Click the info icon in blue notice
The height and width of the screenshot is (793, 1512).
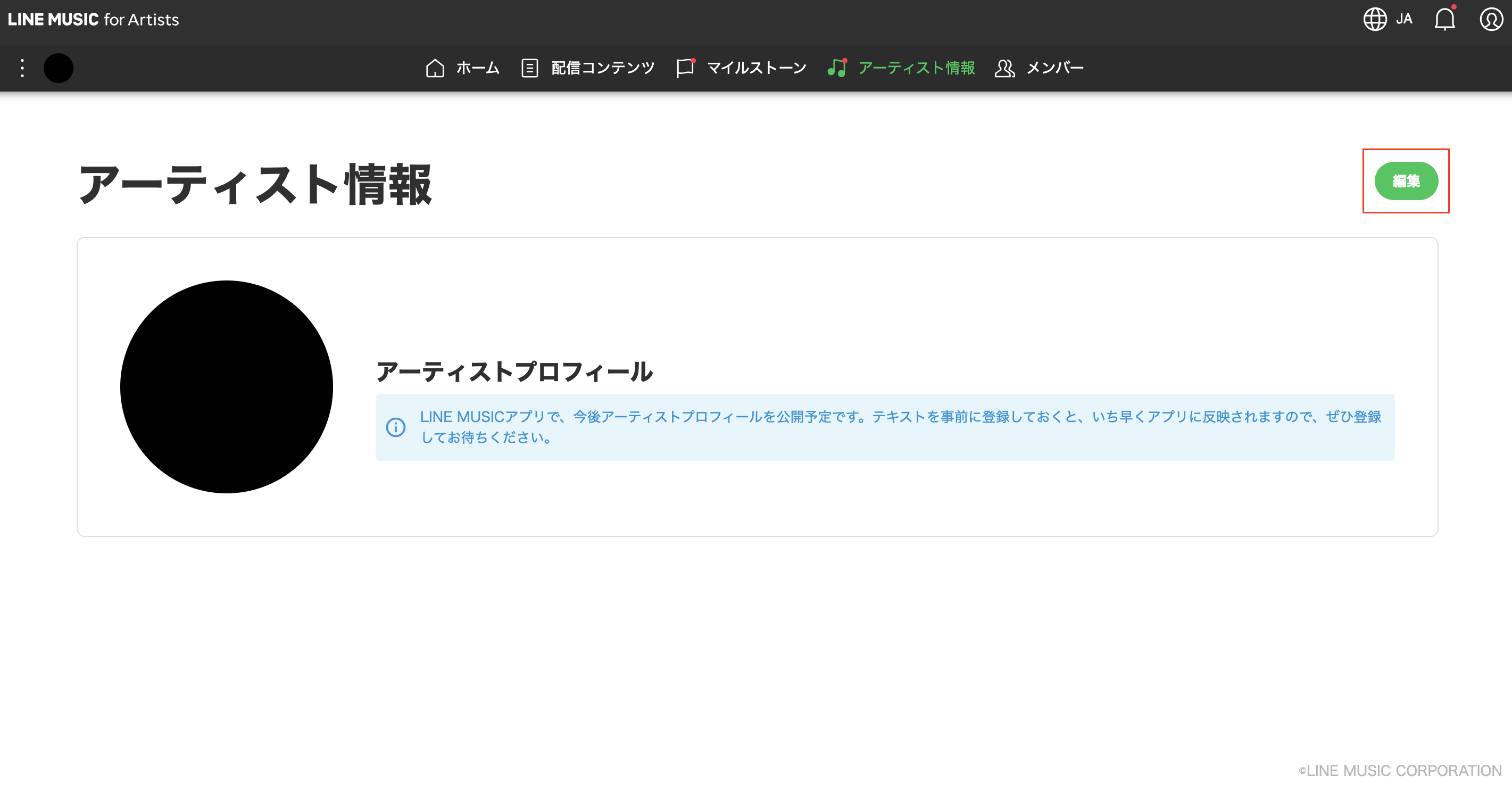pos(396,427)
